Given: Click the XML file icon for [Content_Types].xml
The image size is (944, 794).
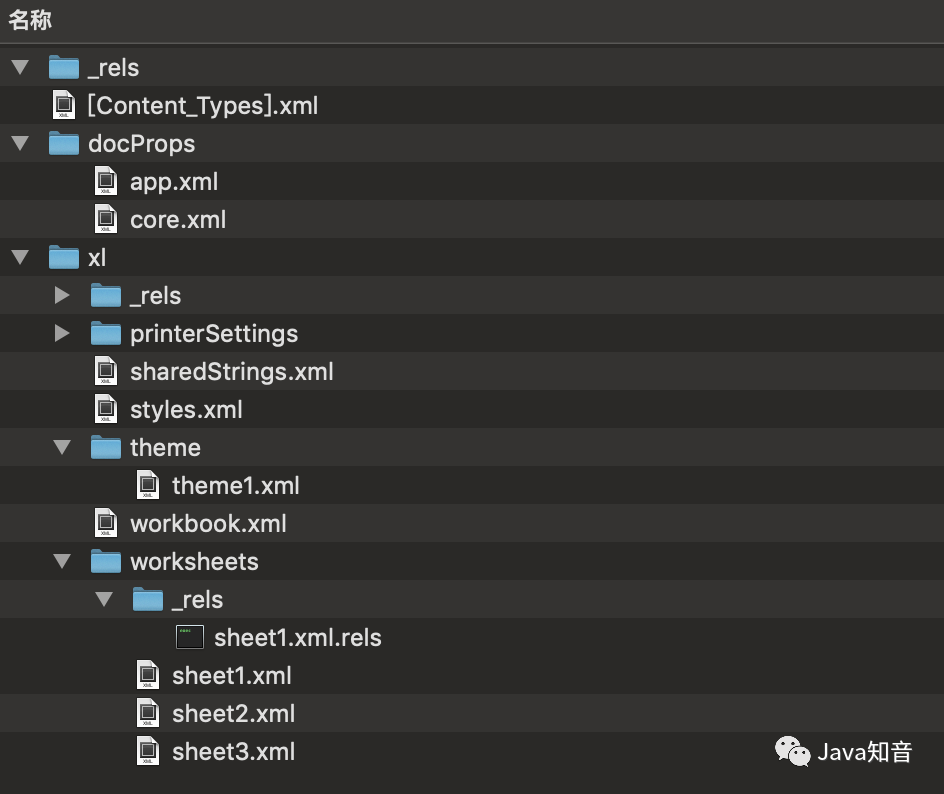Looking at the screenshot, I should (64, 106).
